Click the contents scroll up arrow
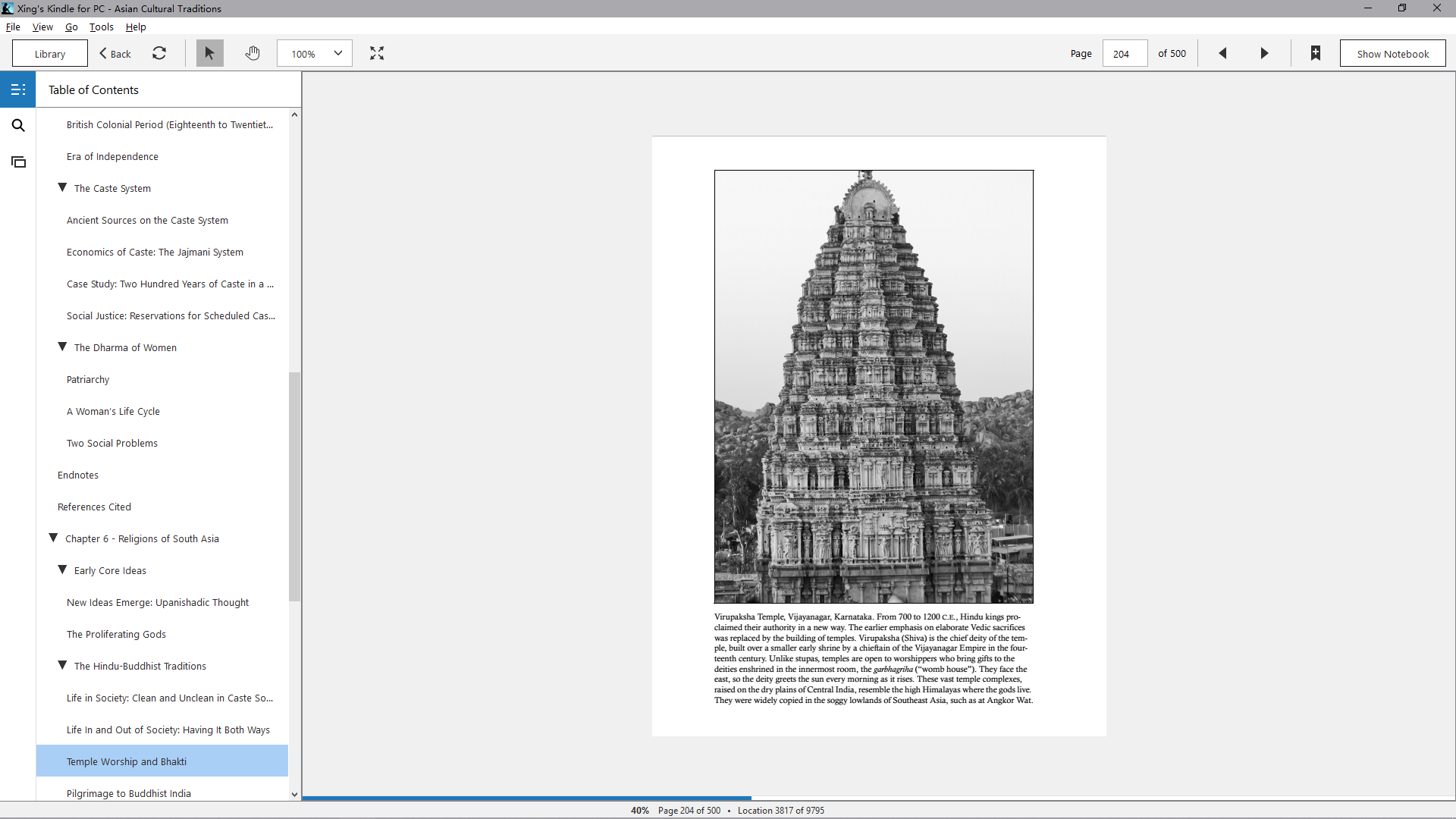The width and height of the screenshot is (1456, 819). point(294,115)
